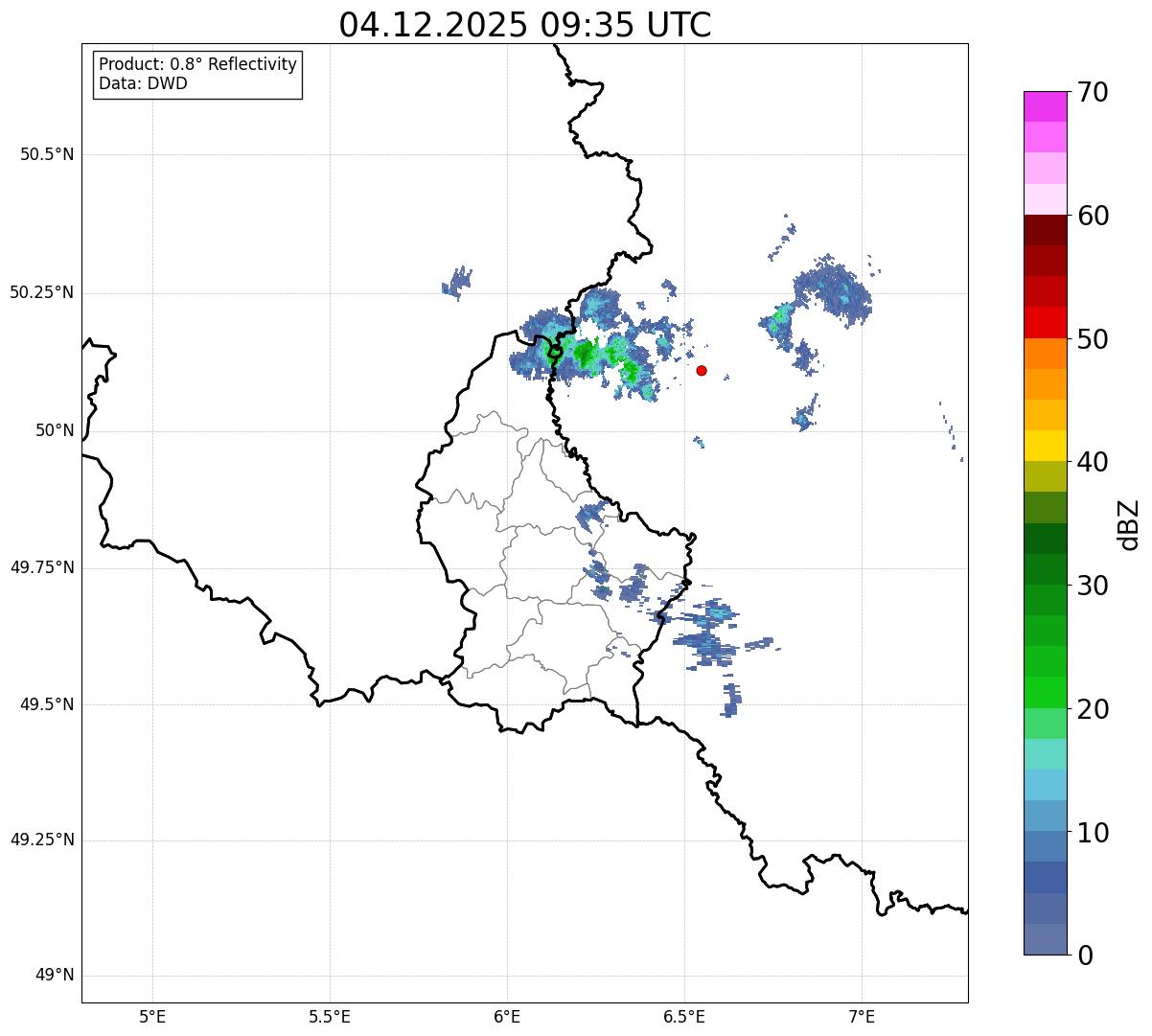1152x1036 pixels.
Task: Click the 49°N latitude label
Action: click(x=55, y=976)
